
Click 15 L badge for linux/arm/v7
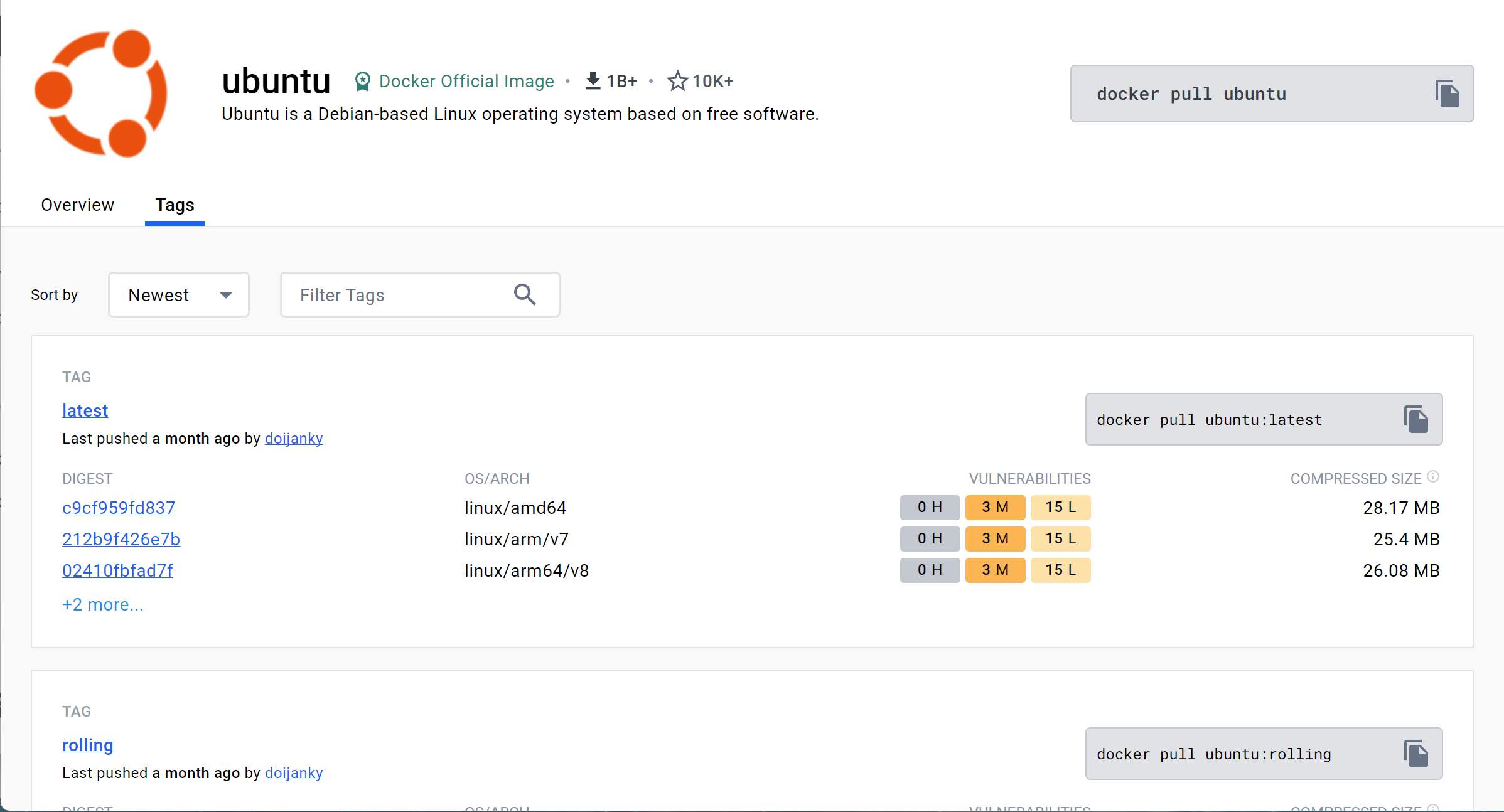click(1060, 538)
